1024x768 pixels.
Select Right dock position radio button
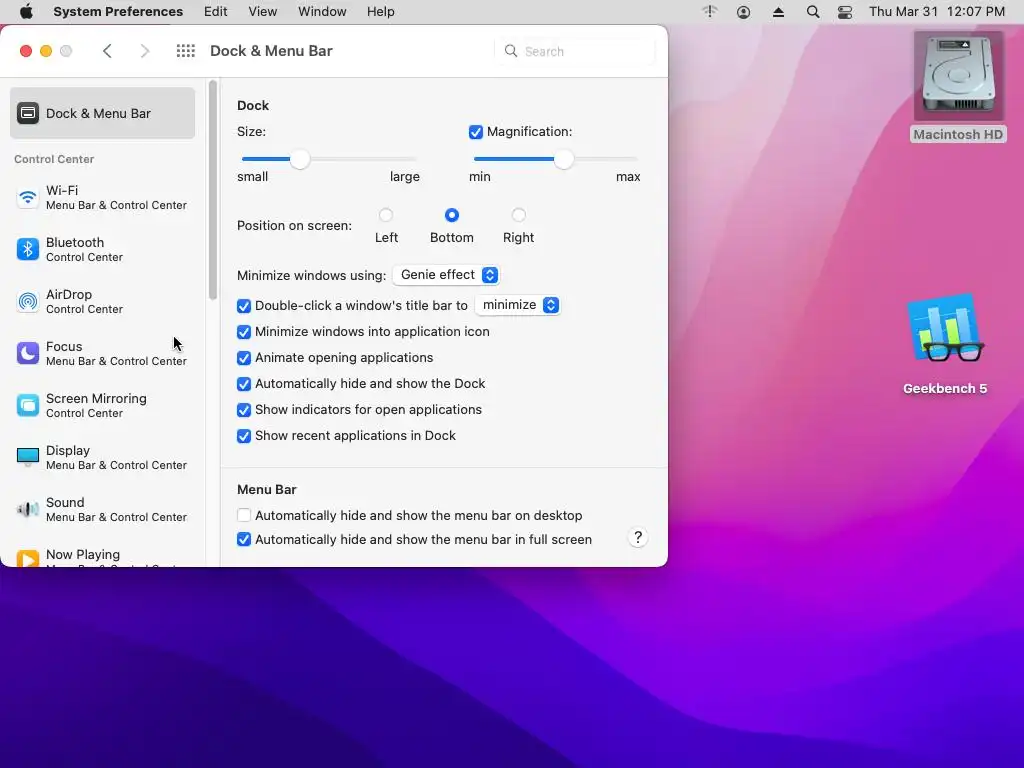coord(519,215)
